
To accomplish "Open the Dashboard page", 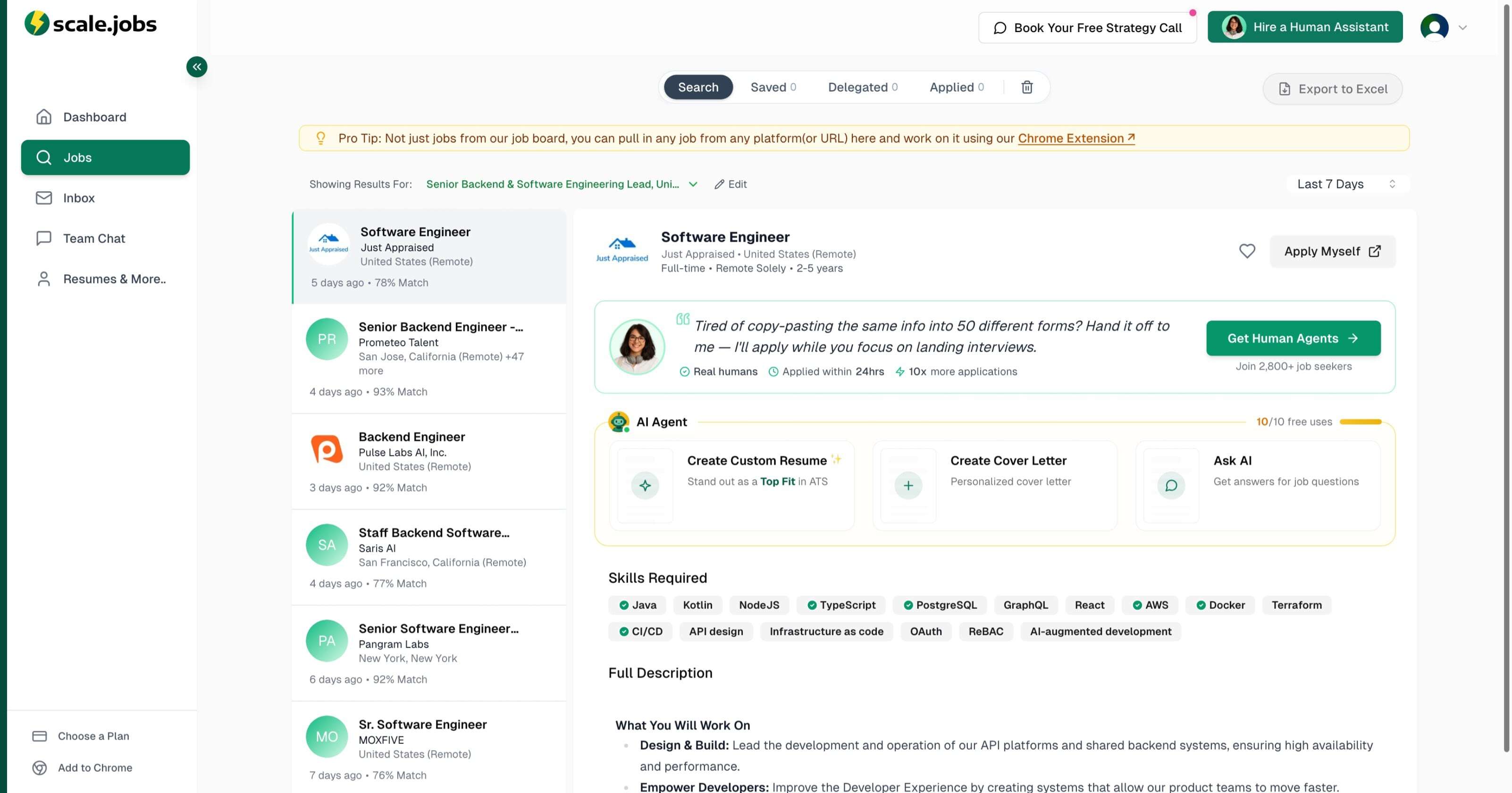I will [106, 117].
